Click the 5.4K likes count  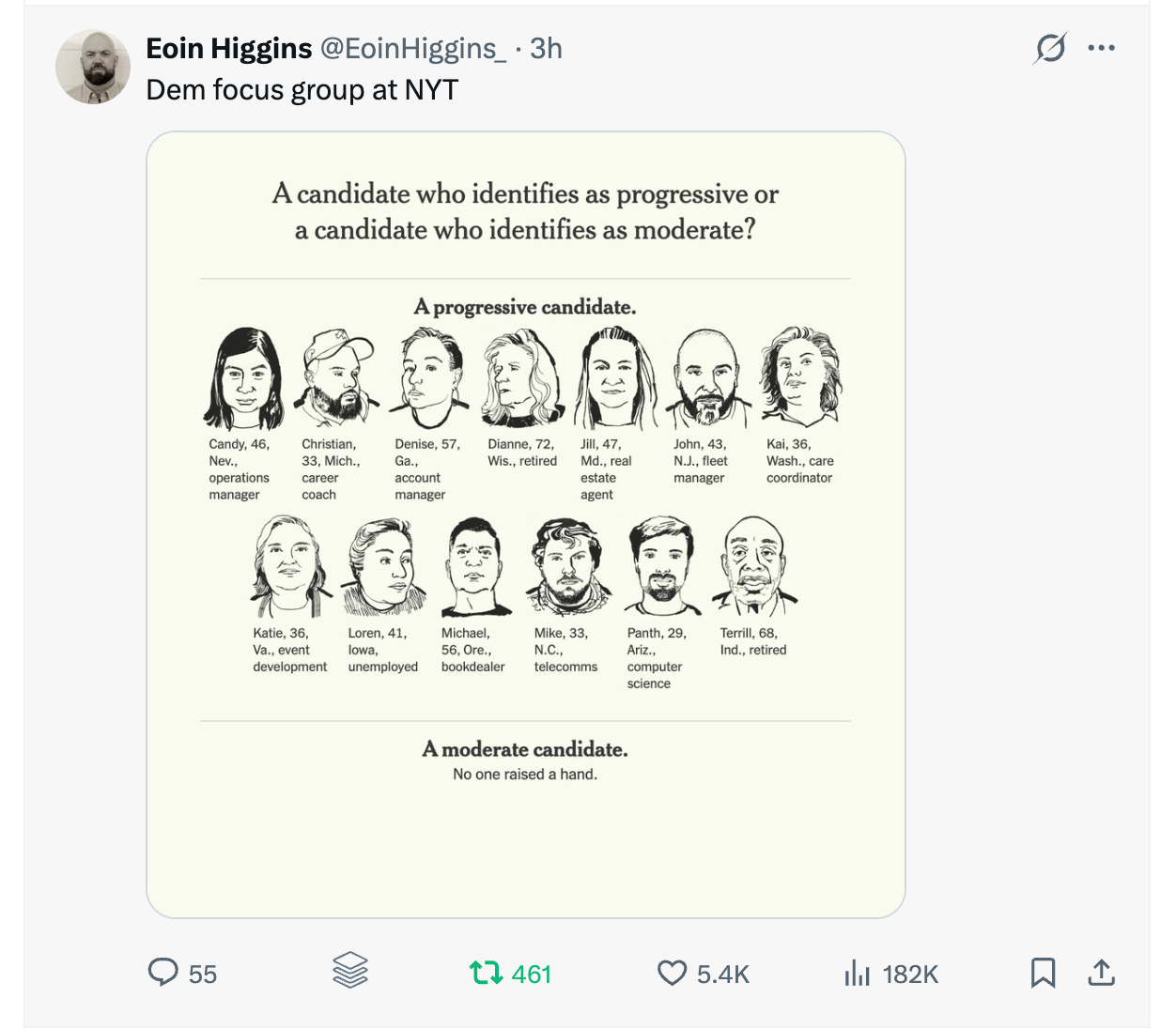point(723,975)
